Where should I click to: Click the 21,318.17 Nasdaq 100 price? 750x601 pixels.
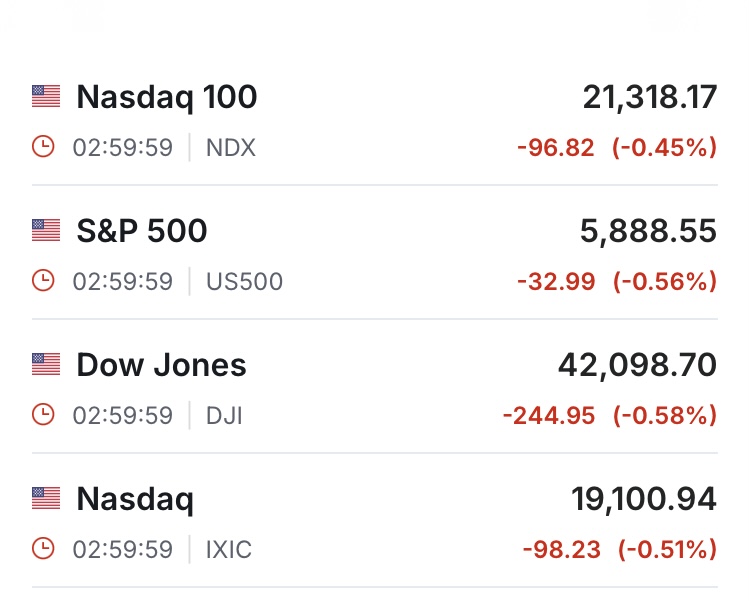coord(650,97)
